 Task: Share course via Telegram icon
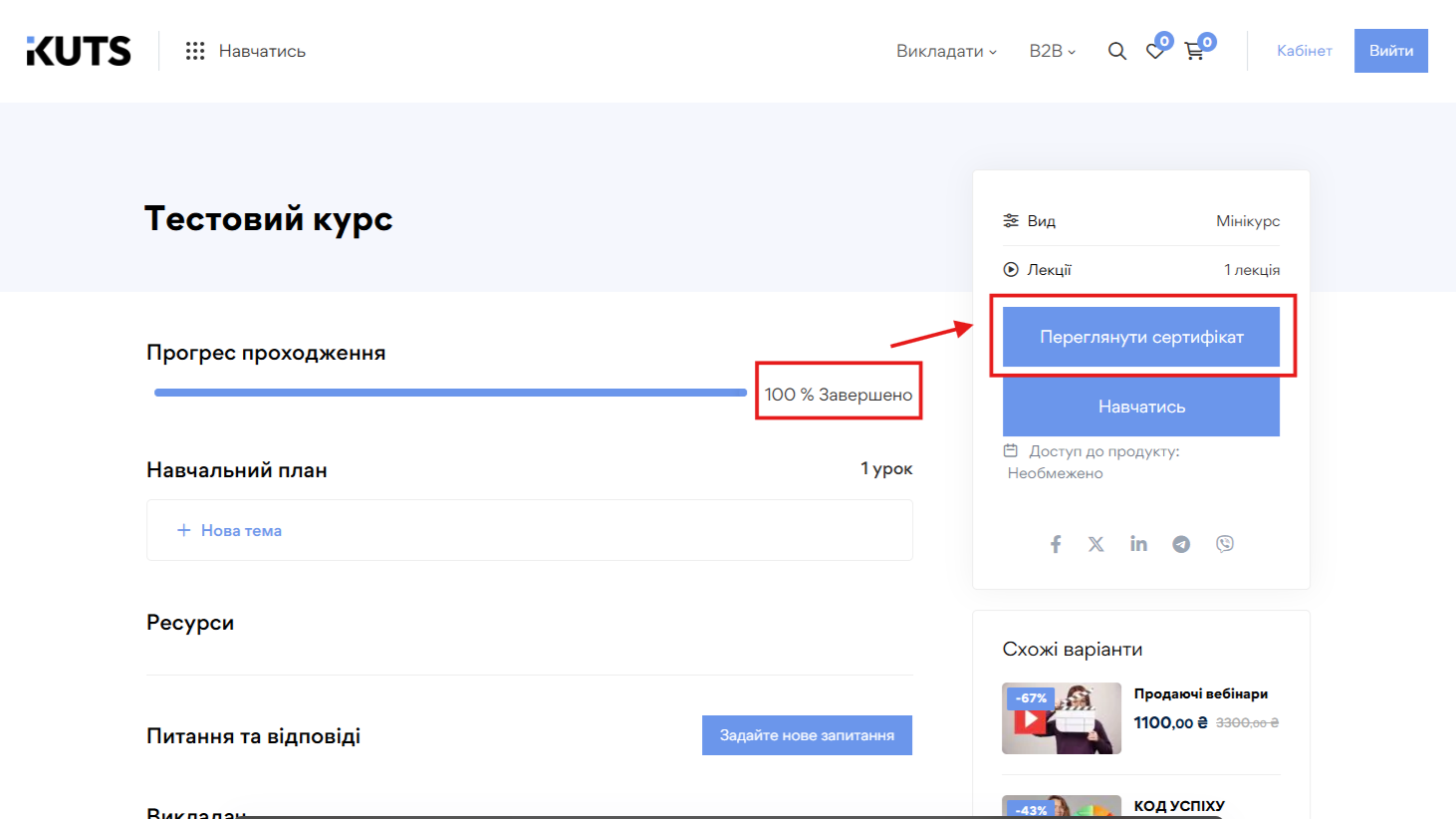click(1181, 544)
